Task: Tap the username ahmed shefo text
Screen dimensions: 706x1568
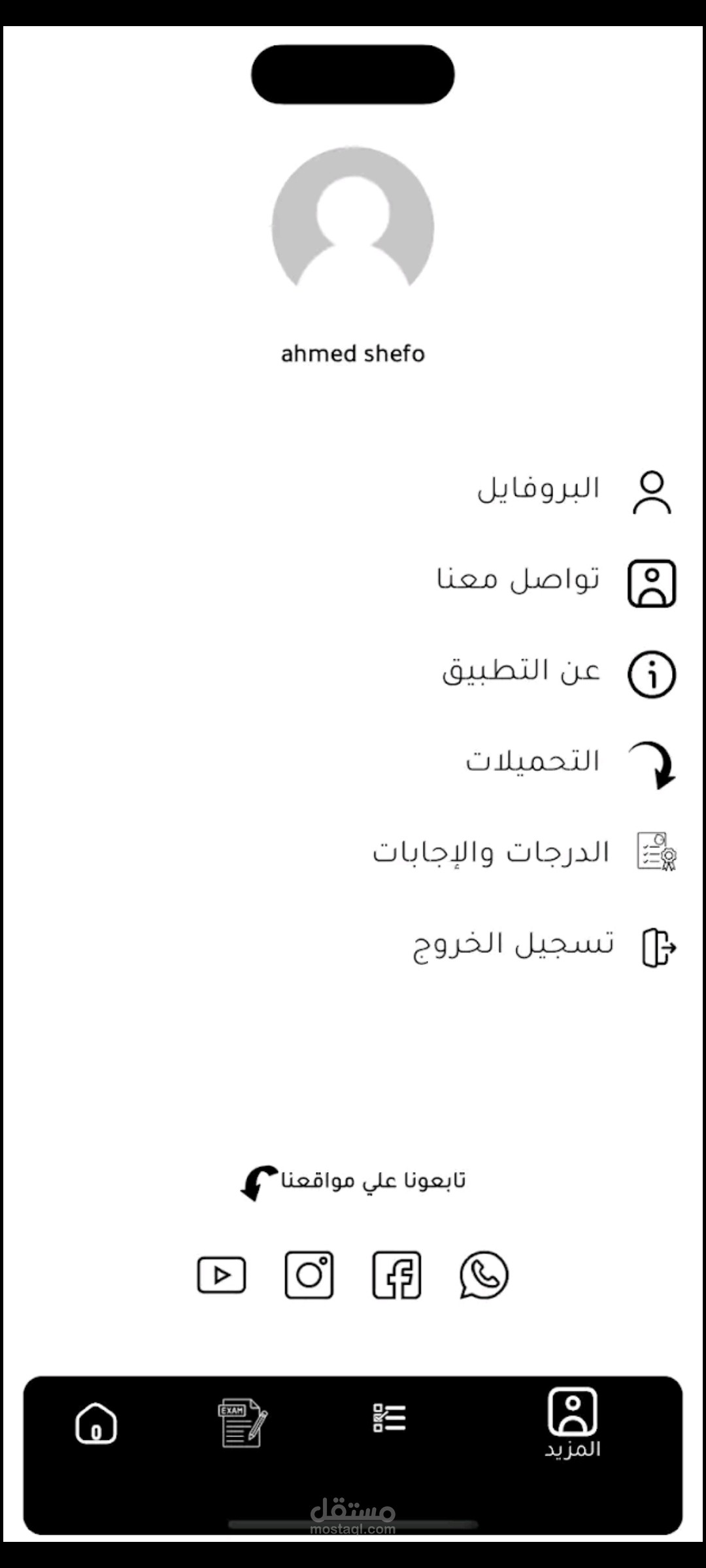Action: (x=353, y=354)
